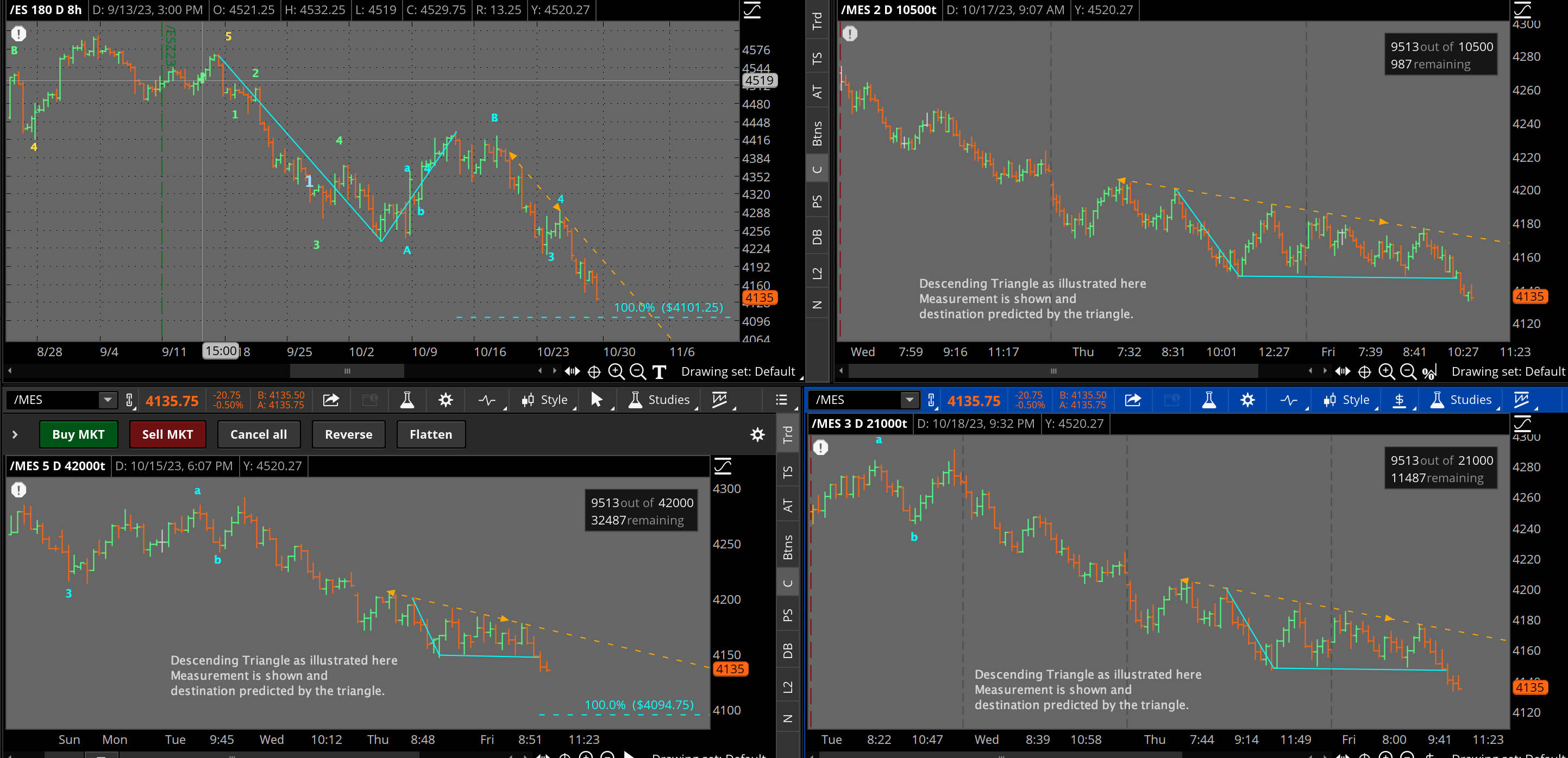Switch to the Trd tab beside /MES 5 D chart
Viewport: 1568px width, 758px height.
click(x=788, y=434)
